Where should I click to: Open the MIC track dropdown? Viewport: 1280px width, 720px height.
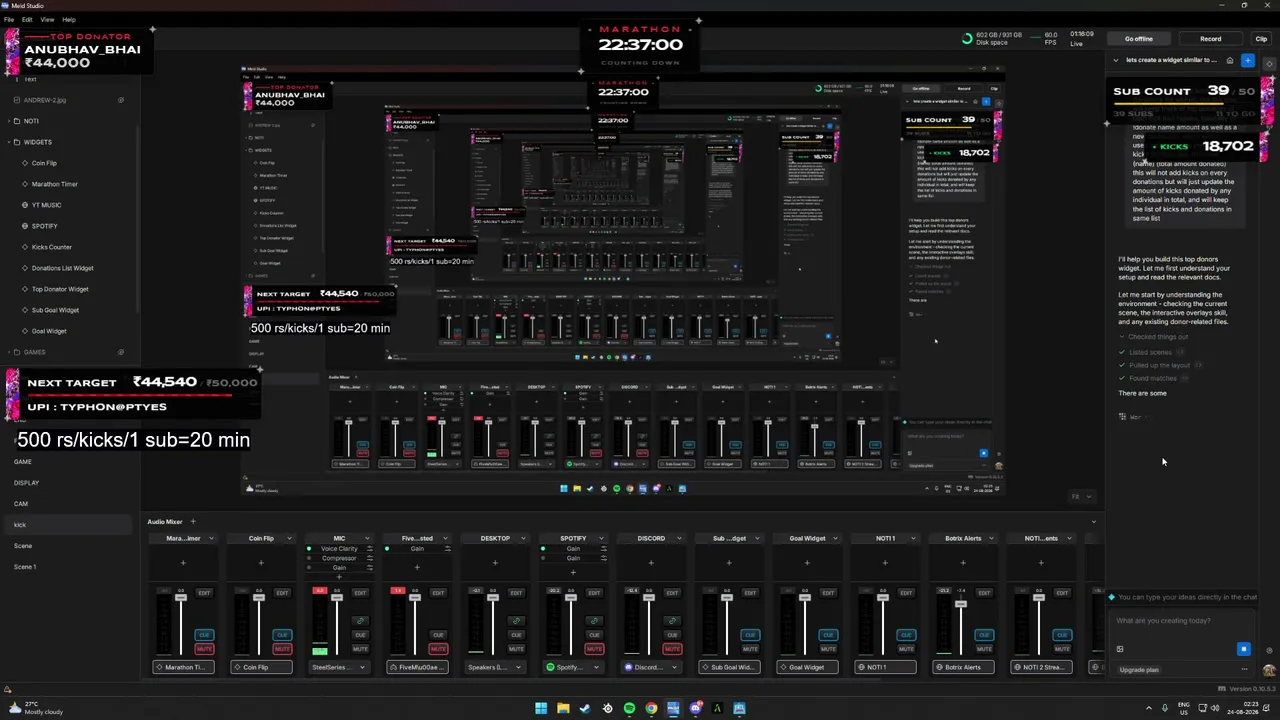point(368,538)
